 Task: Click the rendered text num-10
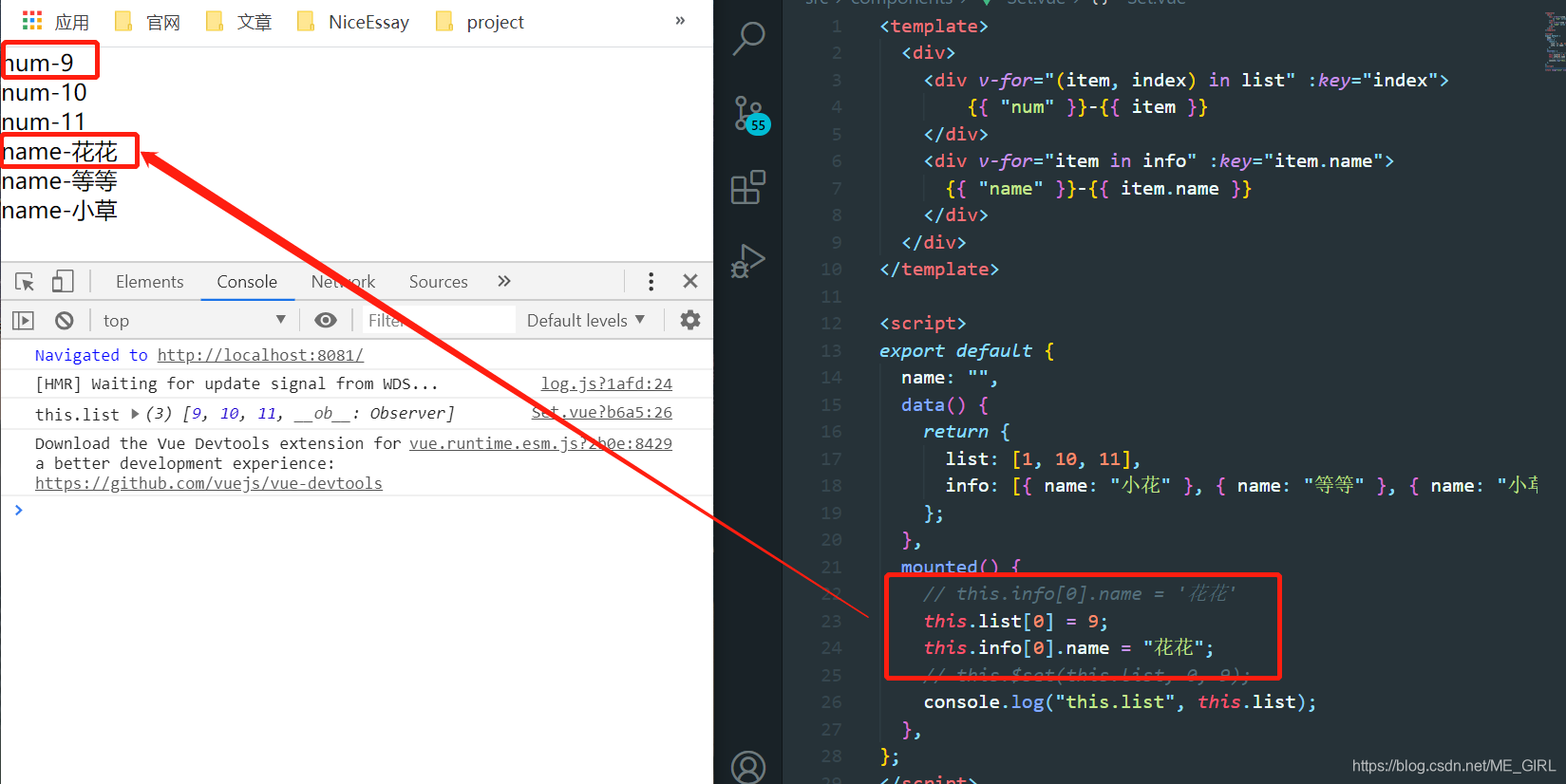[x=44, y=93]
